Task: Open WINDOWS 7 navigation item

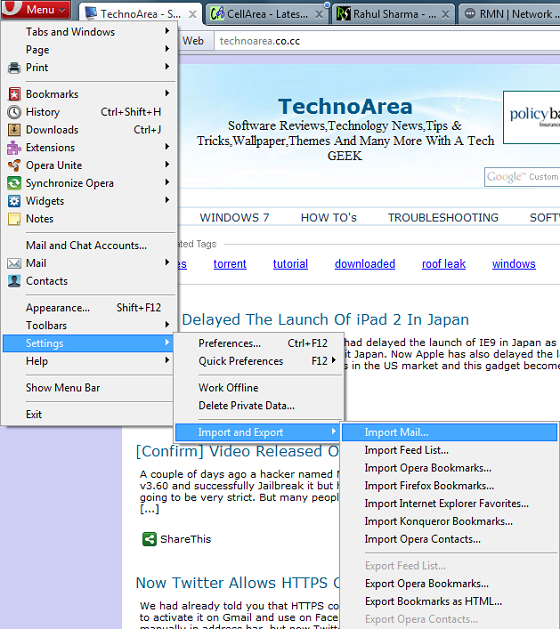Action: pyautogui.click(x=235, y=217)
